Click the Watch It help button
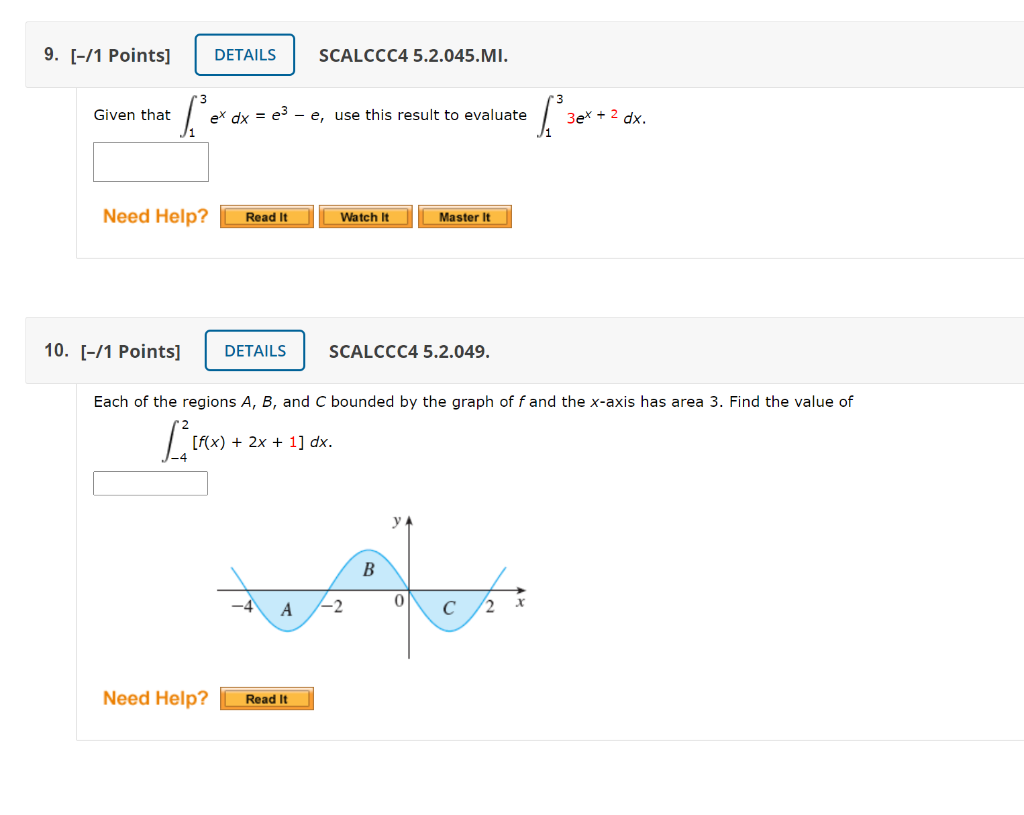This screenshot has width=1024, height=815. [365, 216]
